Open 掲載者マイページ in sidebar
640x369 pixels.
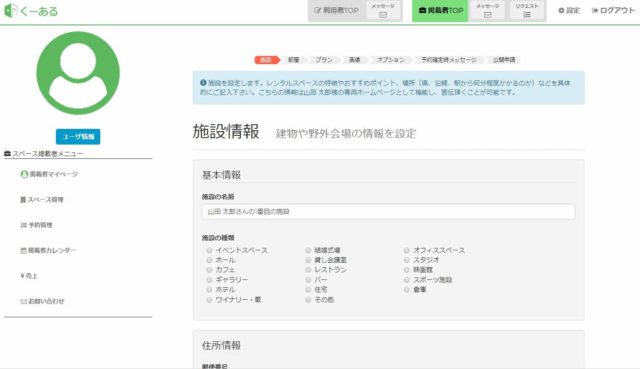point(49,174)
